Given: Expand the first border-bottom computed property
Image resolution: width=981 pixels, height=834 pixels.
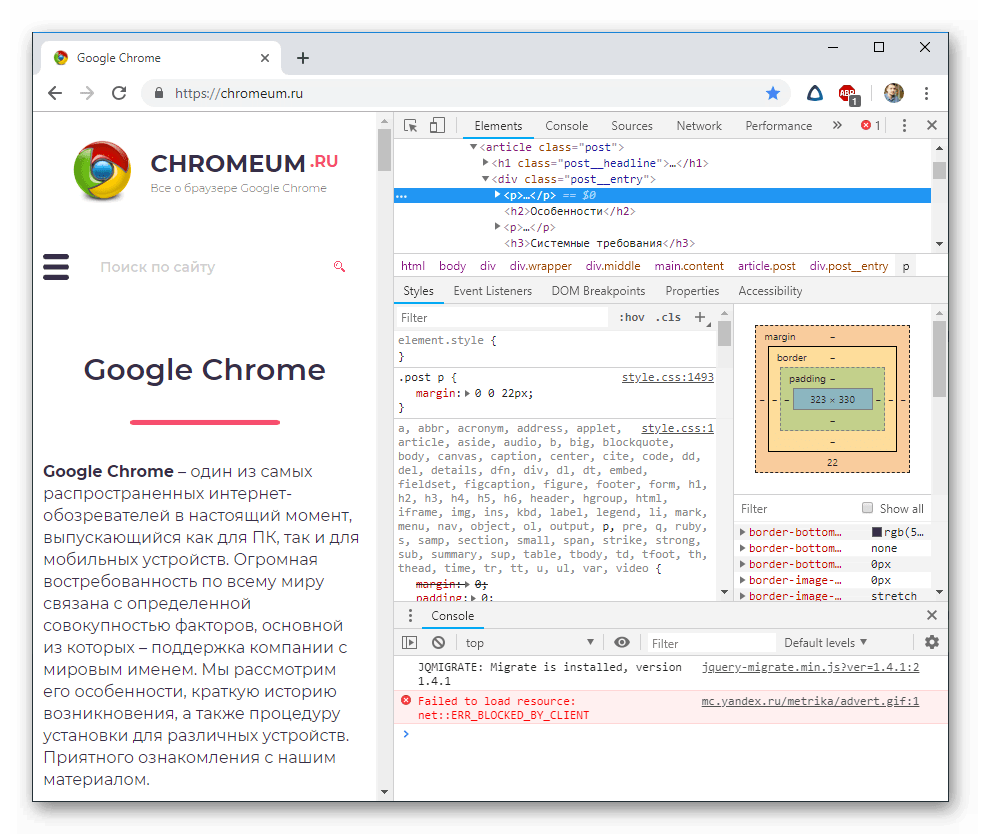Looking at the screenshot, I should click(x=743, y=532).
